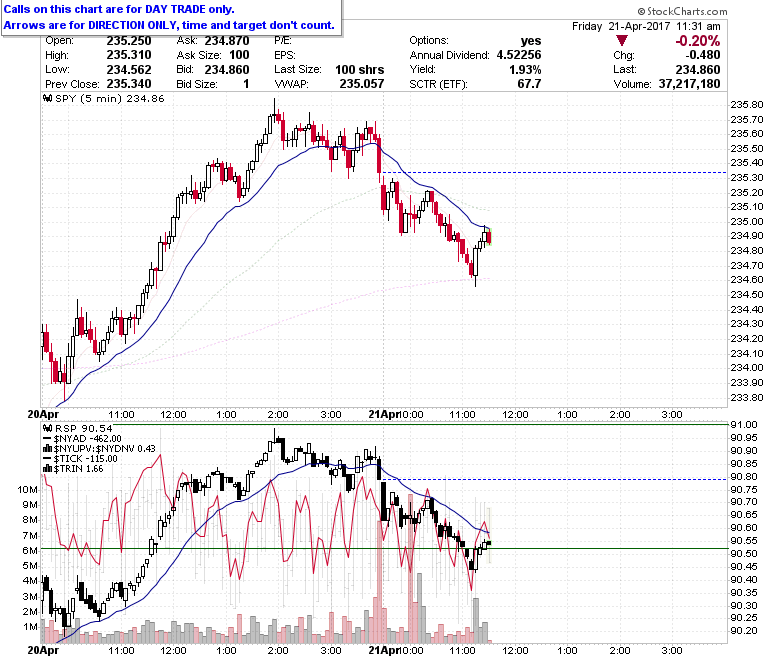The height and width of the screenshot is (659, 780).
Task: Click the High value 235.310
Action: [x=129, y=55]
